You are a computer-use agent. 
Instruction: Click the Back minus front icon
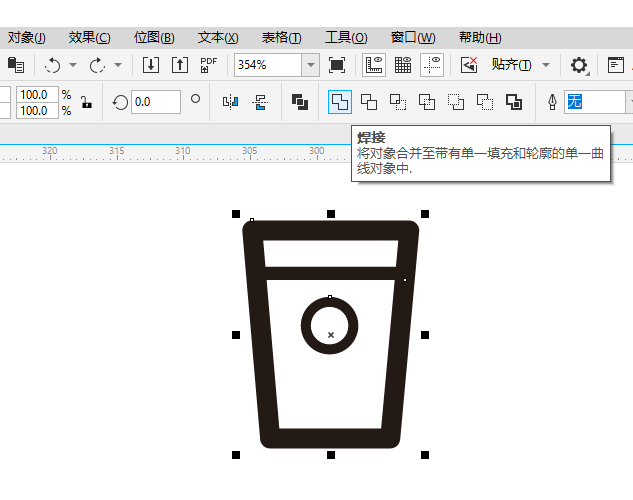[485, 102]
